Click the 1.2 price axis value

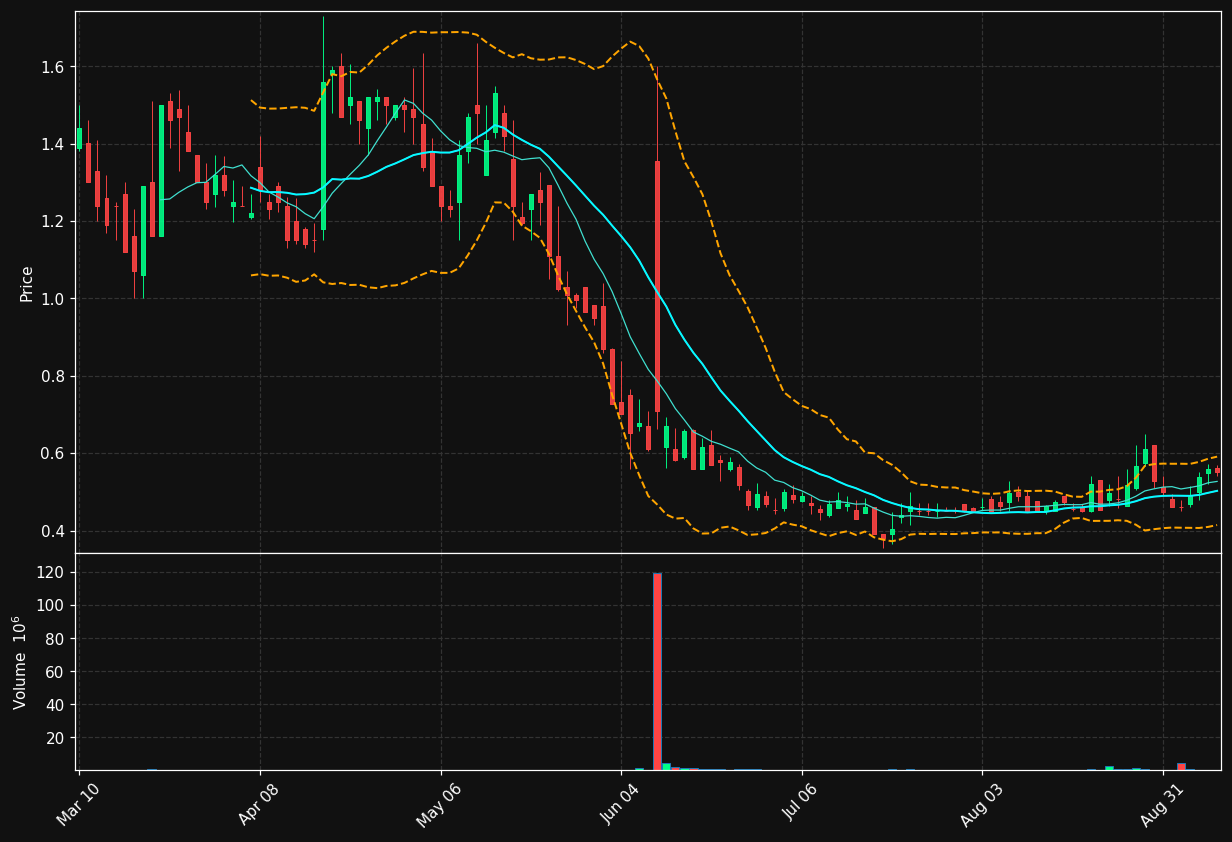(52, 221)
